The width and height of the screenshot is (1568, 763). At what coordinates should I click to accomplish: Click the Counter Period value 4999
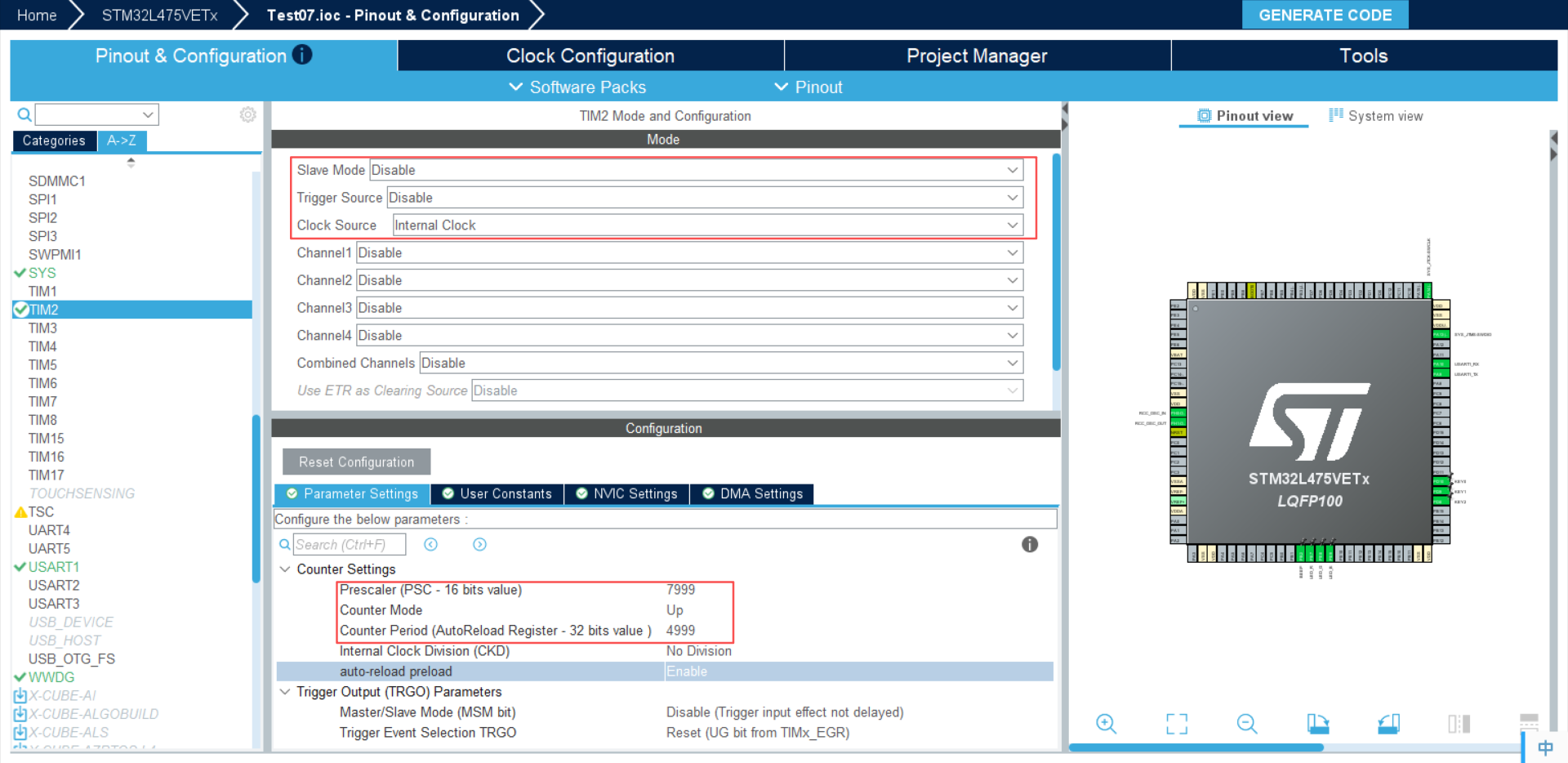(x=680, y=631)
